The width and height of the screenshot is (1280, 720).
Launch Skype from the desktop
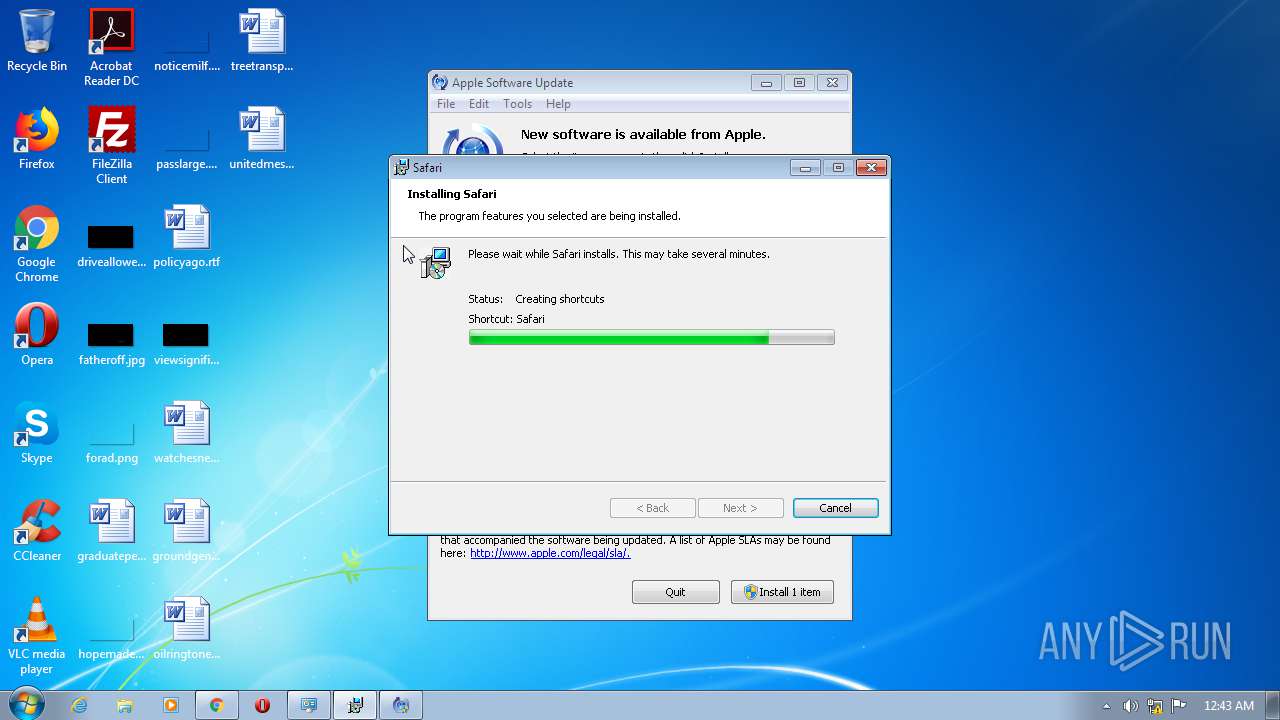[x=37, y=432]
